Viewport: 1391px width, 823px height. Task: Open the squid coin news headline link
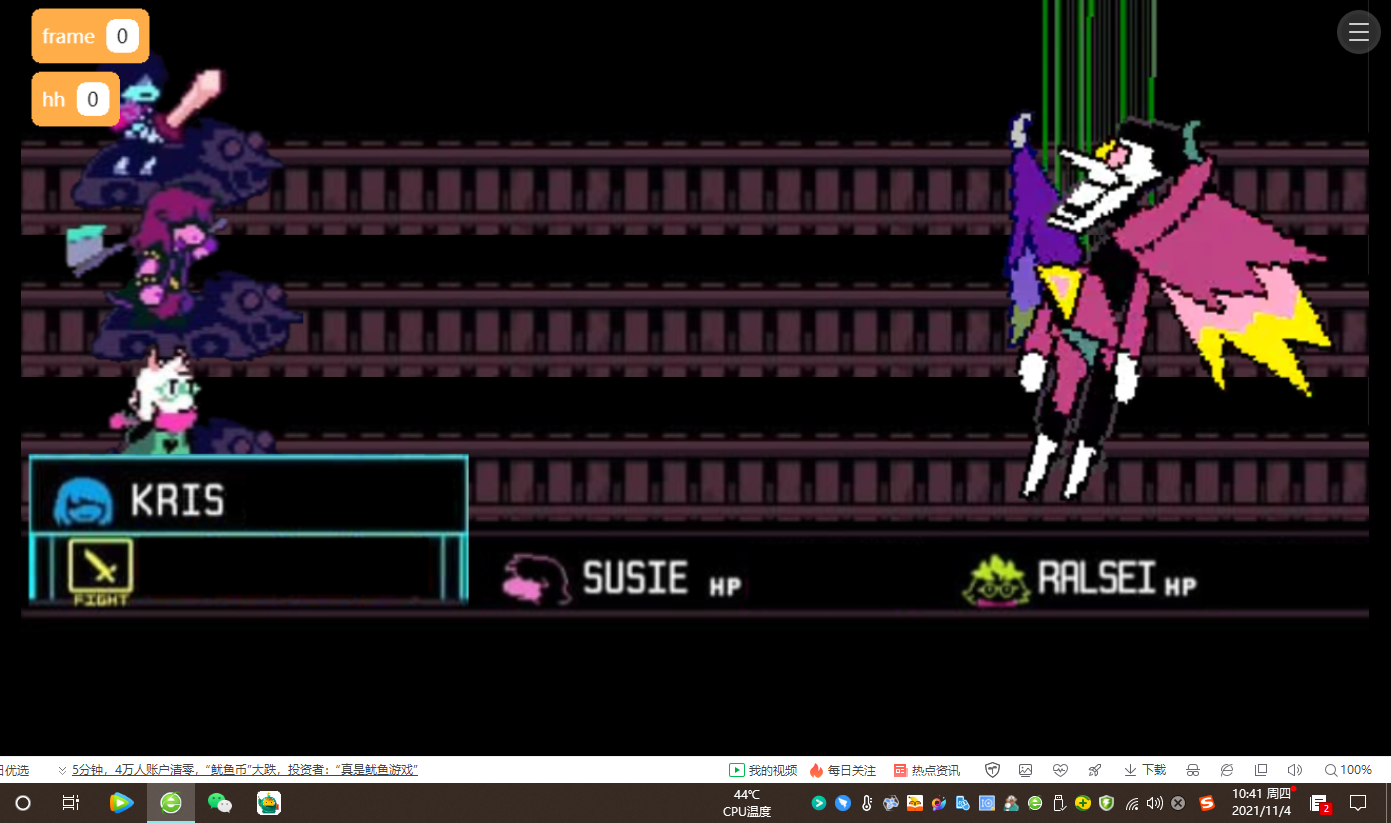(x=245, y=770)
